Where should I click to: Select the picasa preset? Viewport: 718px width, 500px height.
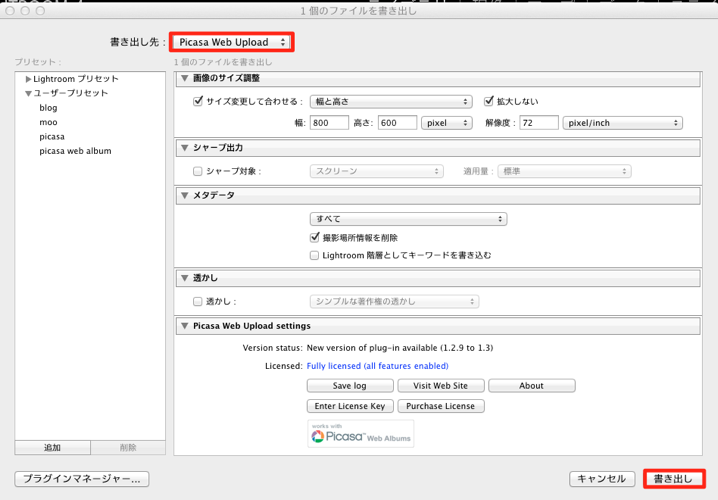click(x=52, y=136)
